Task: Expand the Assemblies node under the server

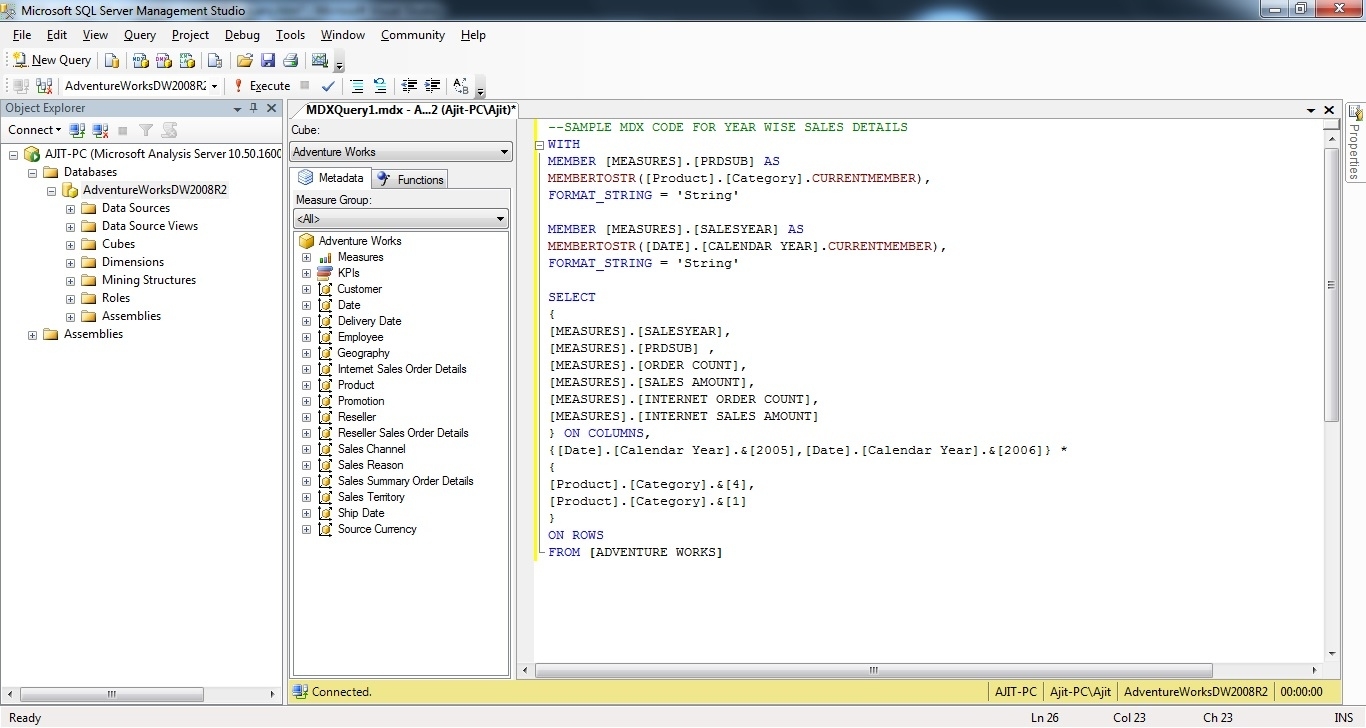Action: click(32, 335)
